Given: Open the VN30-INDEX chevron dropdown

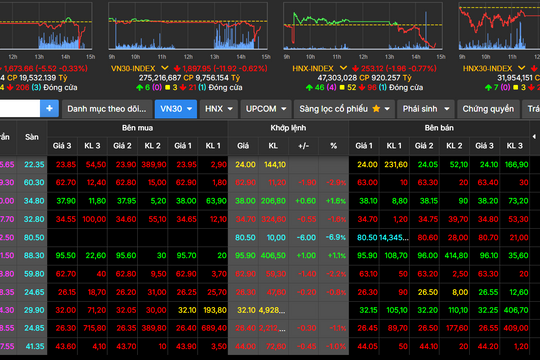Looking at the screenshot, I should click(x=165, y=68).
